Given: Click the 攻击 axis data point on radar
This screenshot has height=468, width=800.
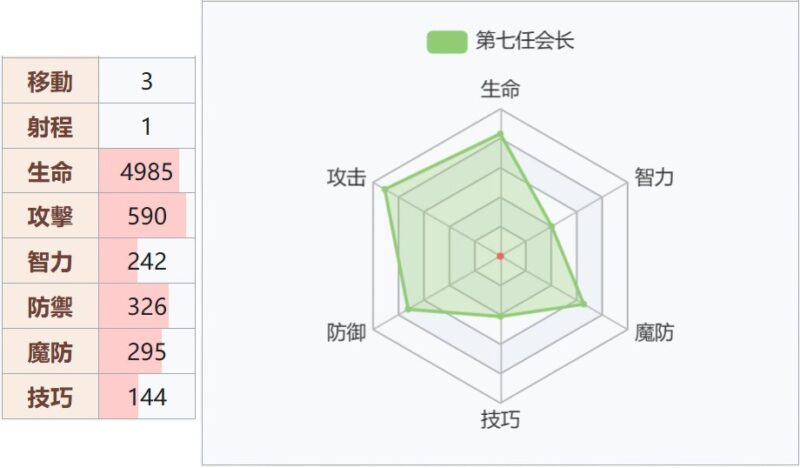Looking at the screenshot, I should pos(385,189).
